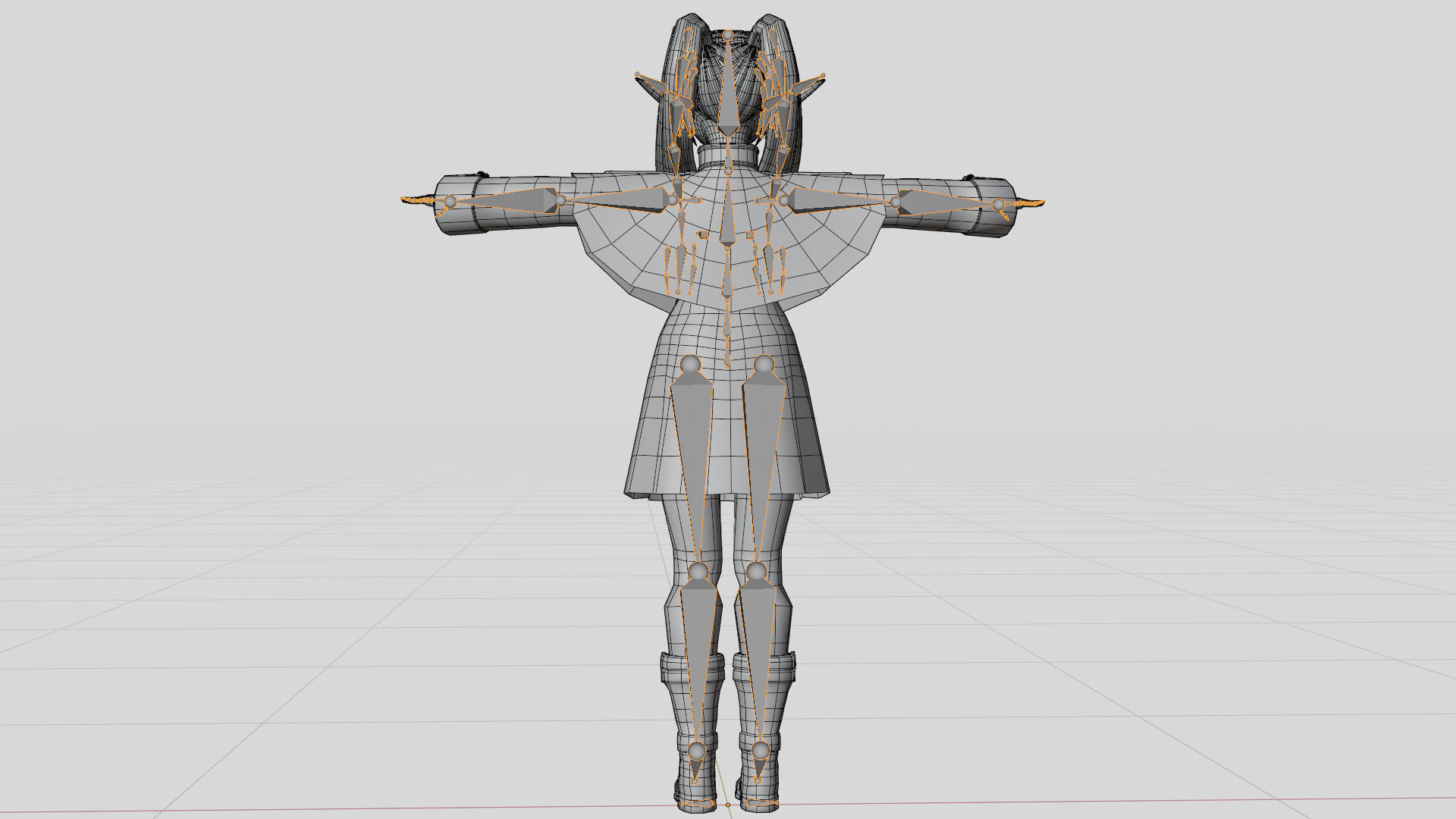Select the pointed ear bone on screen-left side

654,86
